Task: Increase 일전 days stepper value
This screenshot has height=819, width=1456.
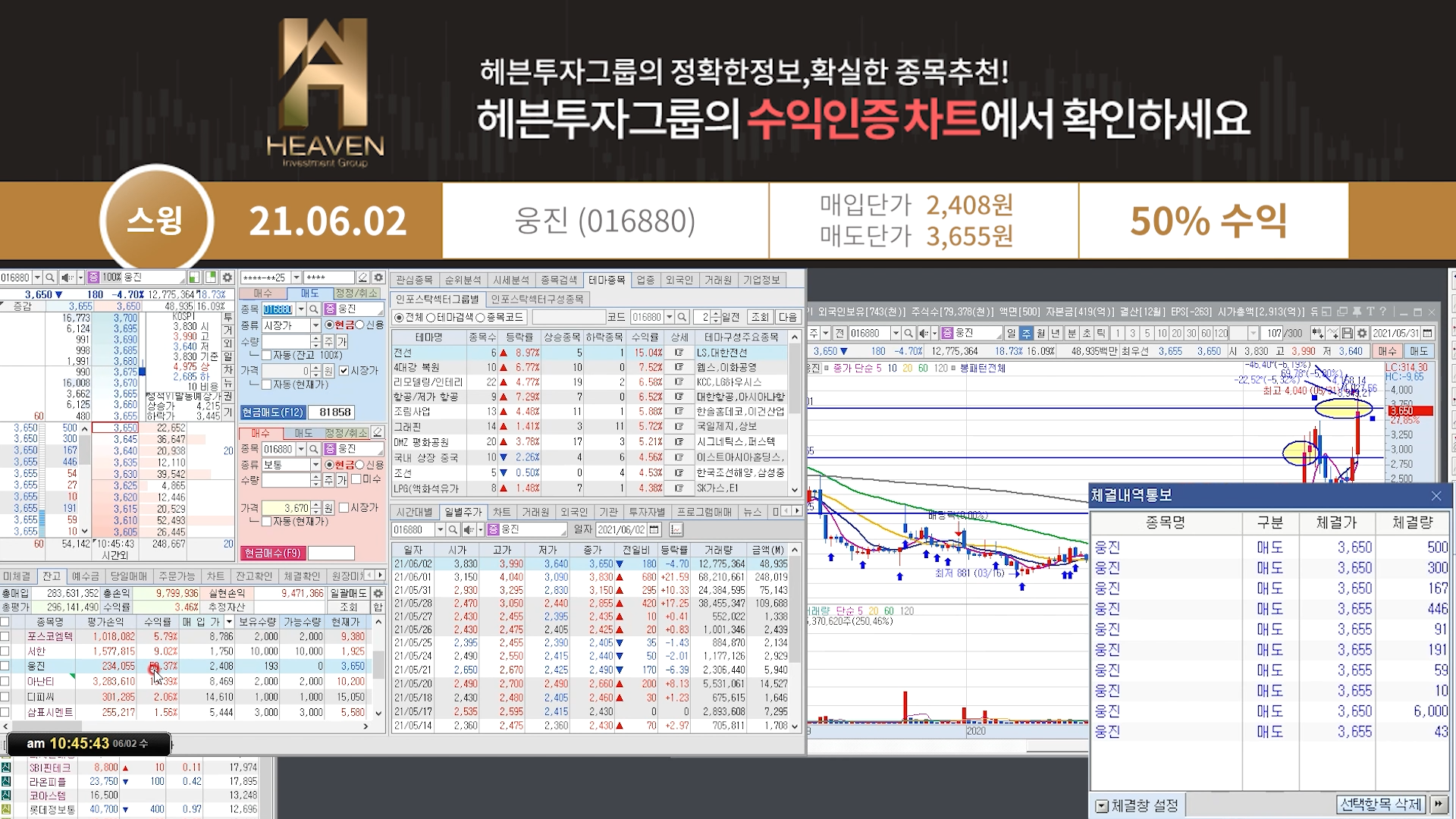Action: (x=717, y=314)
